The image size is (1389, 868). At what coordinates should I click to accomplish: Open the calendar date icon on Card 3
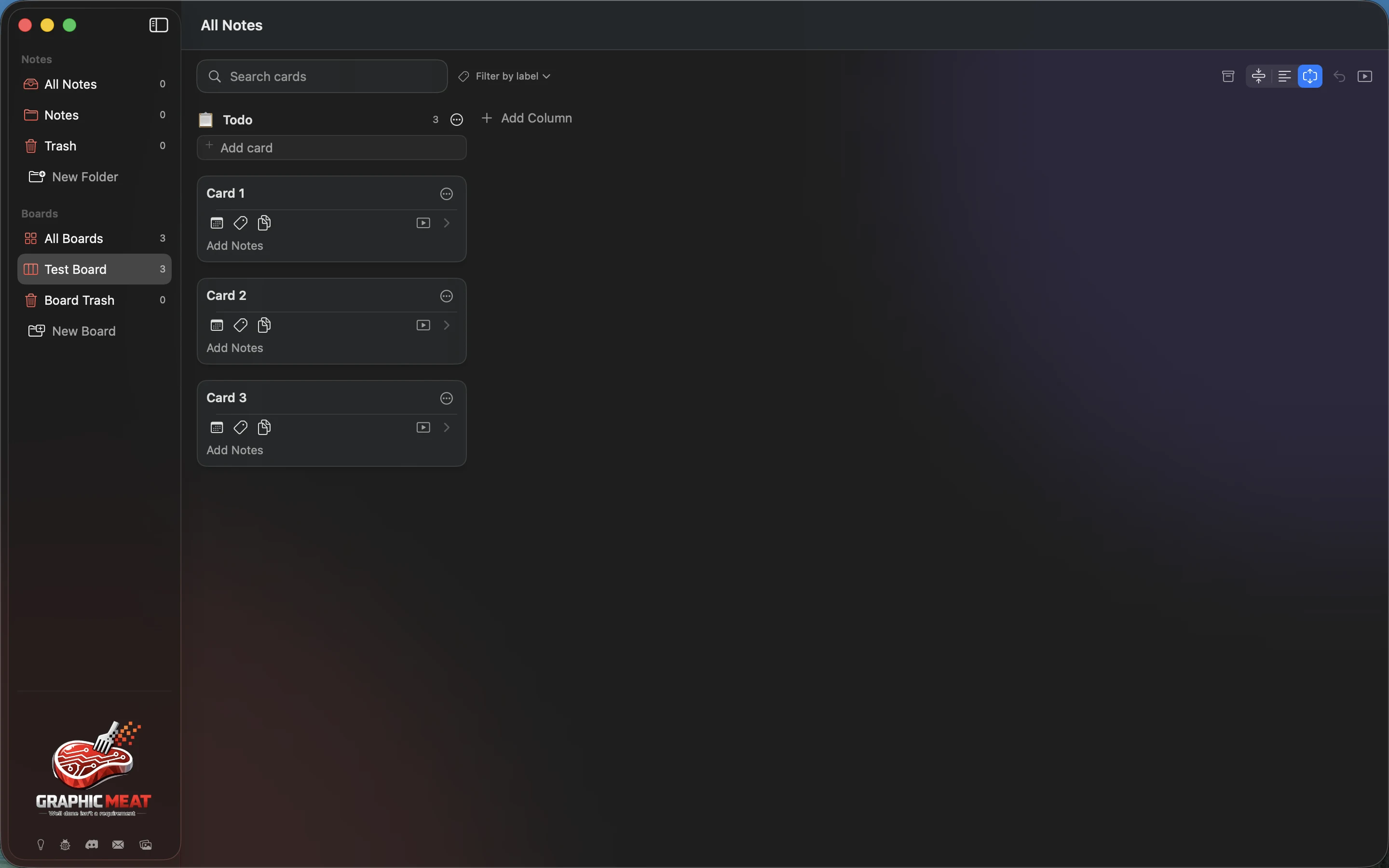pyautogui.click(x=217, y=428)
